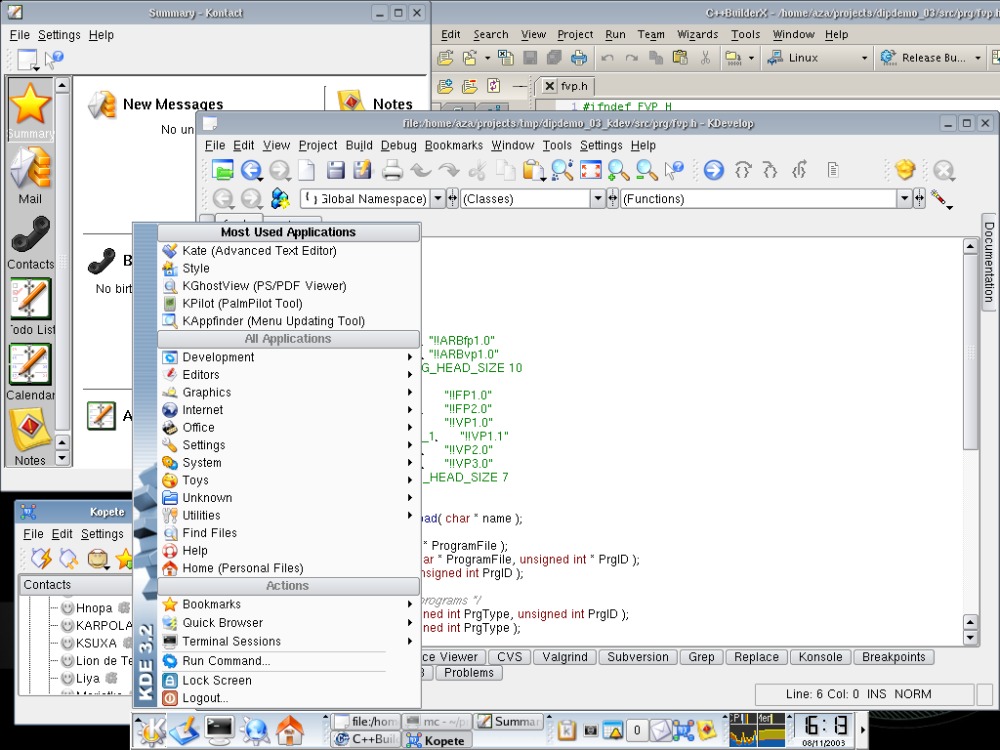Click the blue Back arrow in KDevelop toolbar
The image size is (1000, 750).
[x=251, y=170]
